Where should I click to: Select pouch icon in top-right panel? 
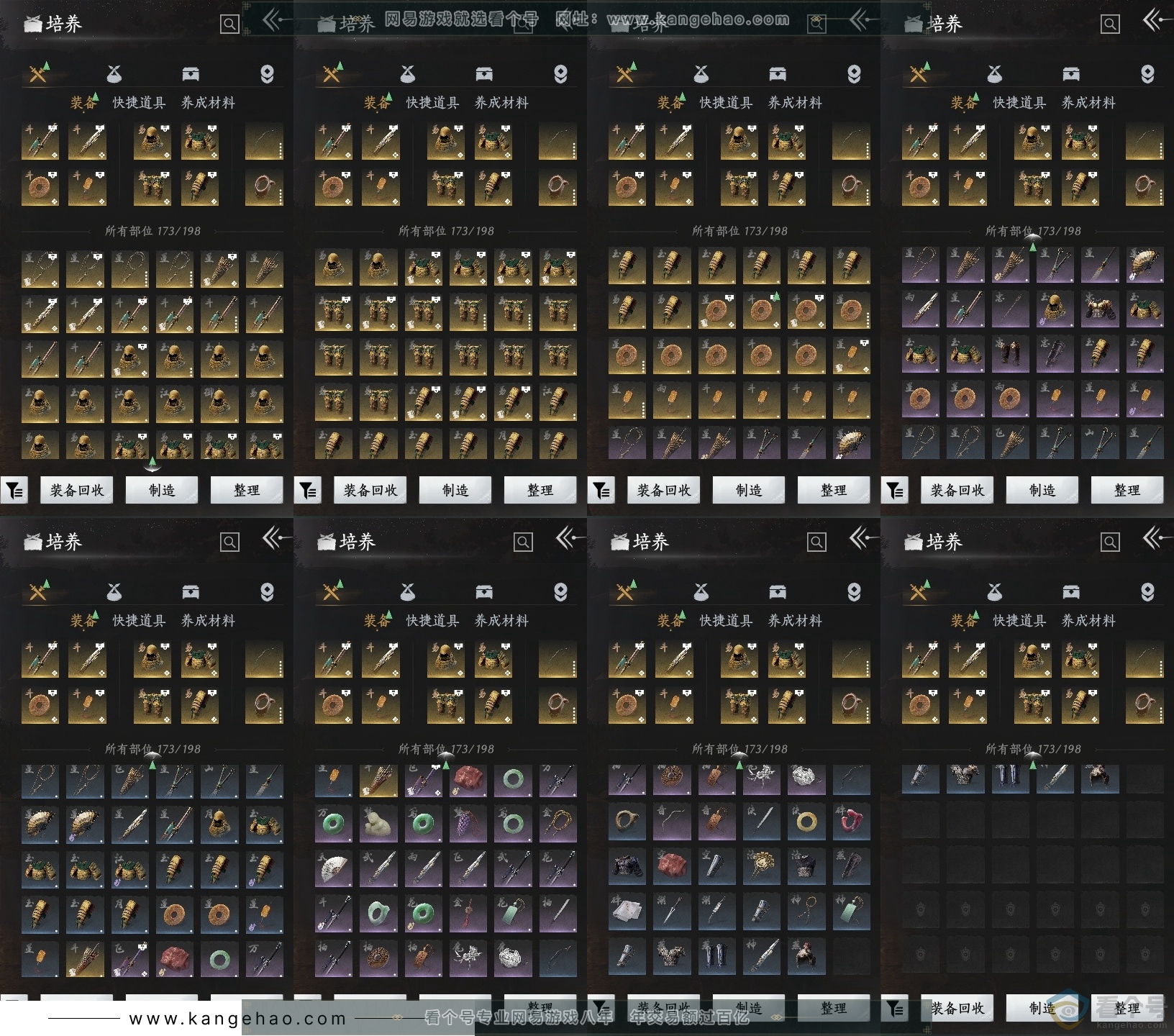coord(995,73)
